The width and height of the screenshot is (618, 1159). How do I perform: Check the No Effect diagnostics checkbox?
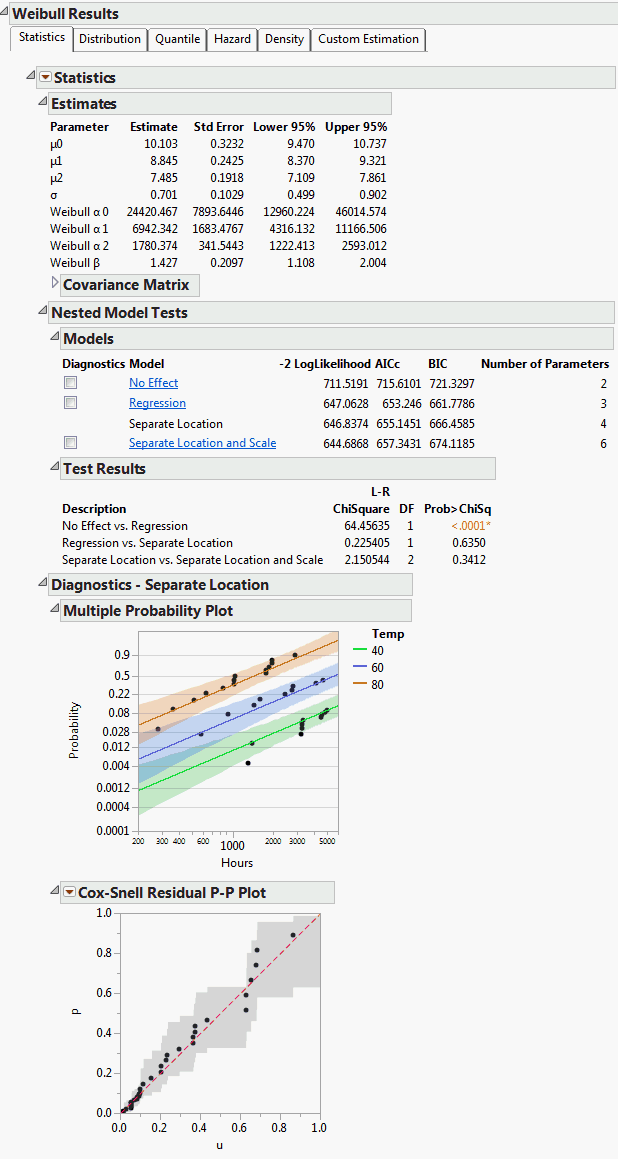70,383
